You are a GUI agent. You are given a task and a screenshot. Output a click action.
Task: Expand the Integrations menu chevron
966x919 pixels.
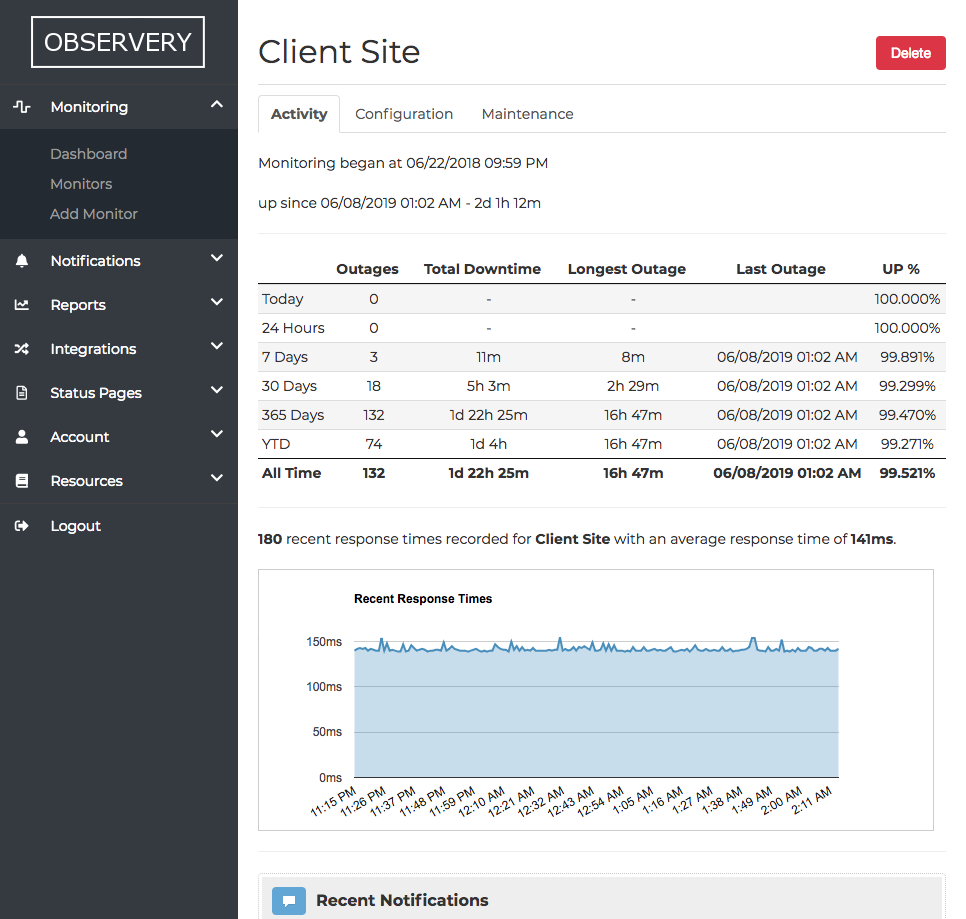click(x=217, y=346)
